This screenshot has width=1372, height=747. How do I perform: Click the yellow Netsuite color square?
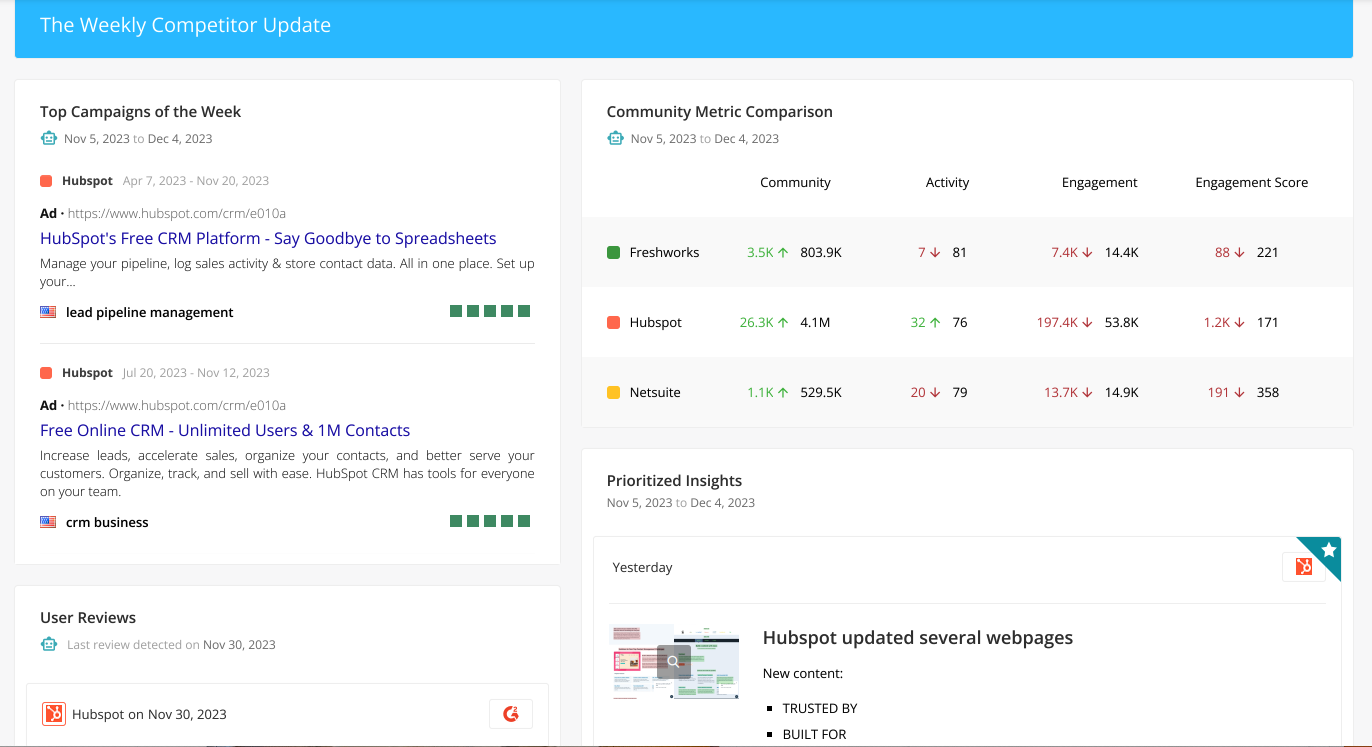click(614, 393)
